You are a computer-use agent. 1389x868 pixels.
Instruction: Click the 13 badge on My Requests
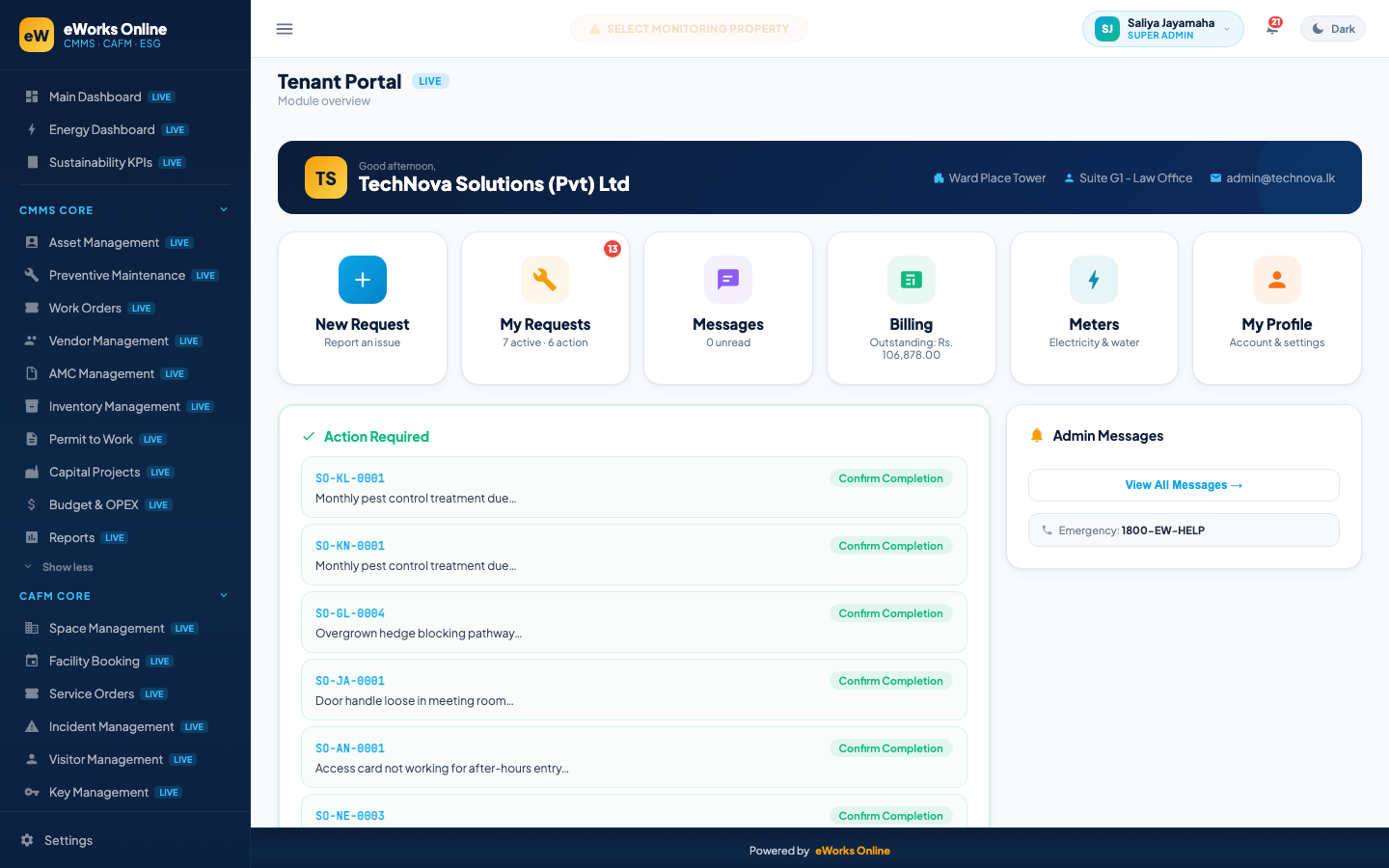coord(613,249)
